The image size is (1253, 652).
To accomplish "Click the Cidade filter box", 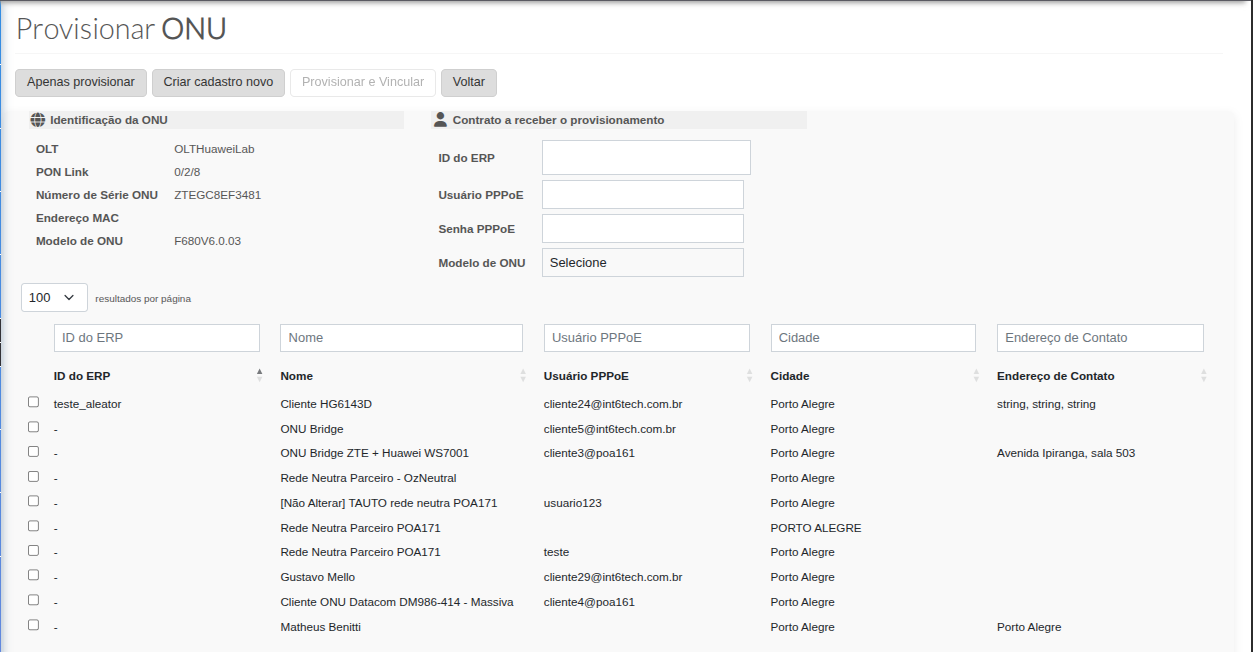I will pos(873,338).
